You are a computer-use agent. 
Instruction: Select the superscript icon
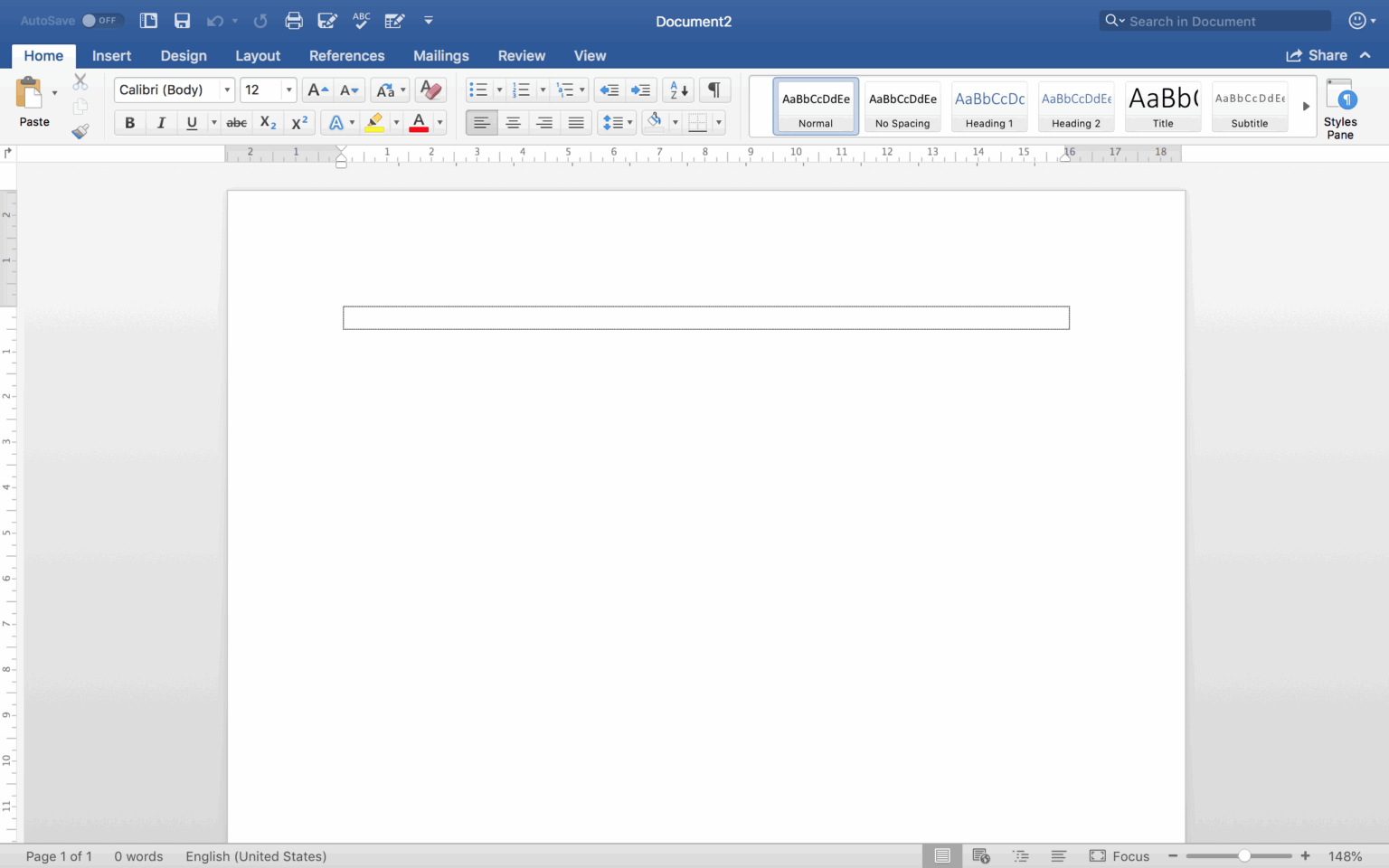coord(298,122)
